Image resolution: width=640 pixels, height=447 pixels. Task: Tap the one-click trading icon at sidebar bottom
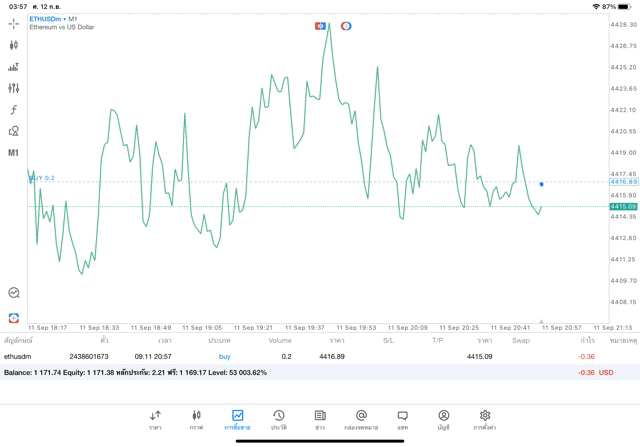pyautogui.click(x=13, y=317)
